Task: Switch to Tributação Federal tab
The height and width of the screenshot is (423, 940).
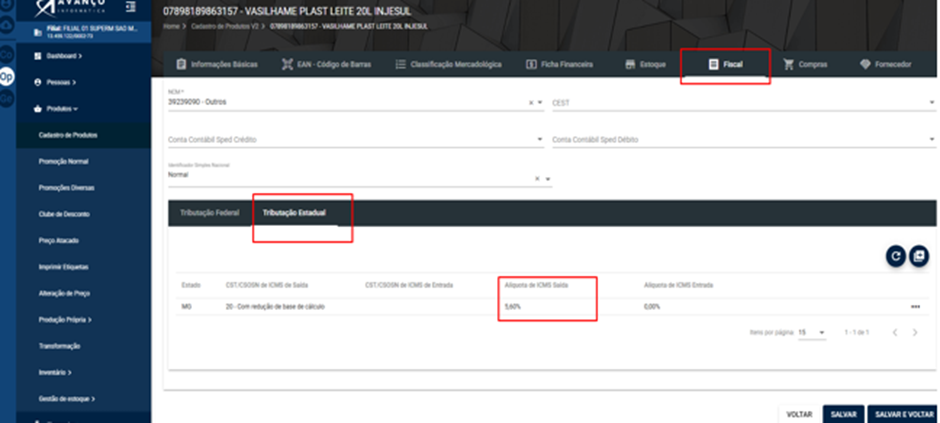Action: (209, 213)
